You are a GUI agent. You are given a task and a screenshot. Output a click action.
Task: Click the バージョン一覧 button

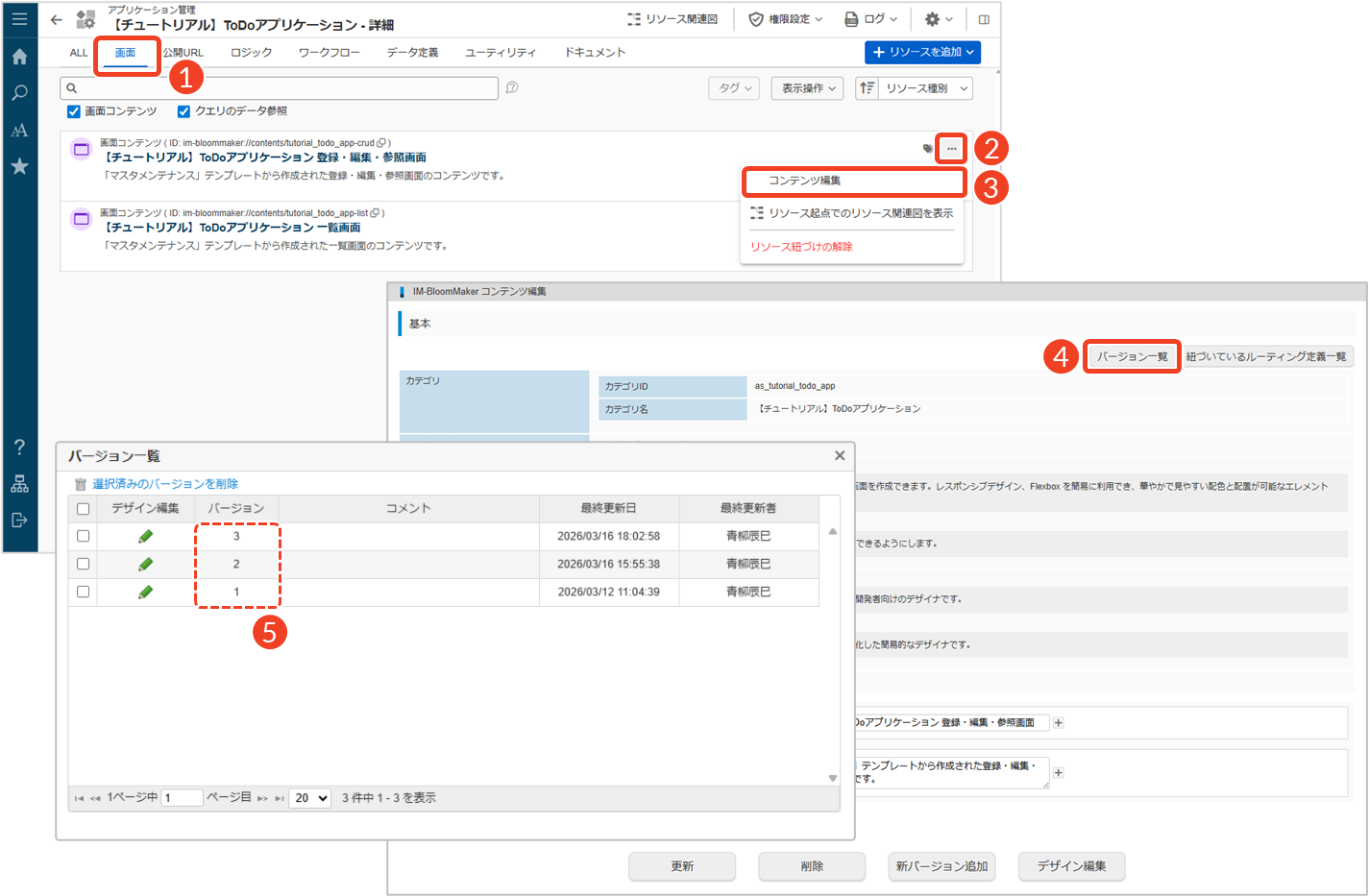1132,356
